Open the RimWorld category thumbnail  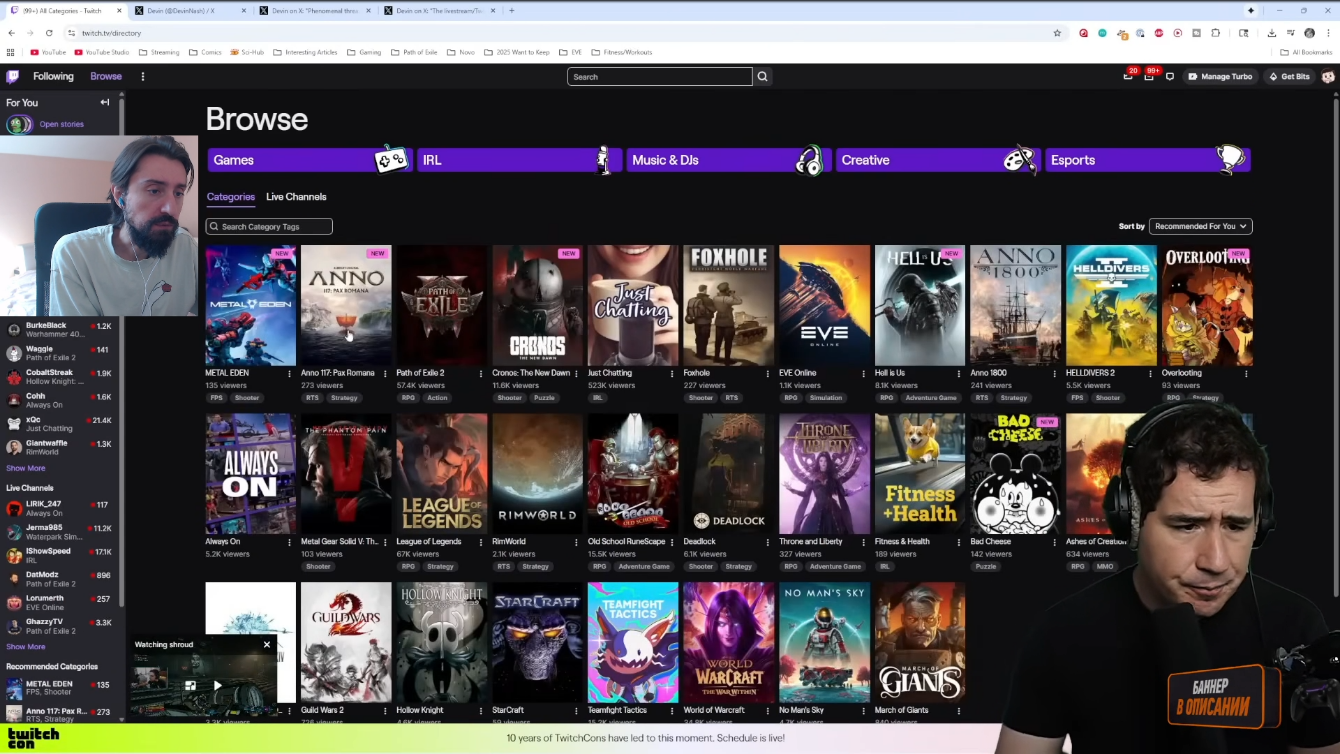pyautogui.click(x=537, y=473)
